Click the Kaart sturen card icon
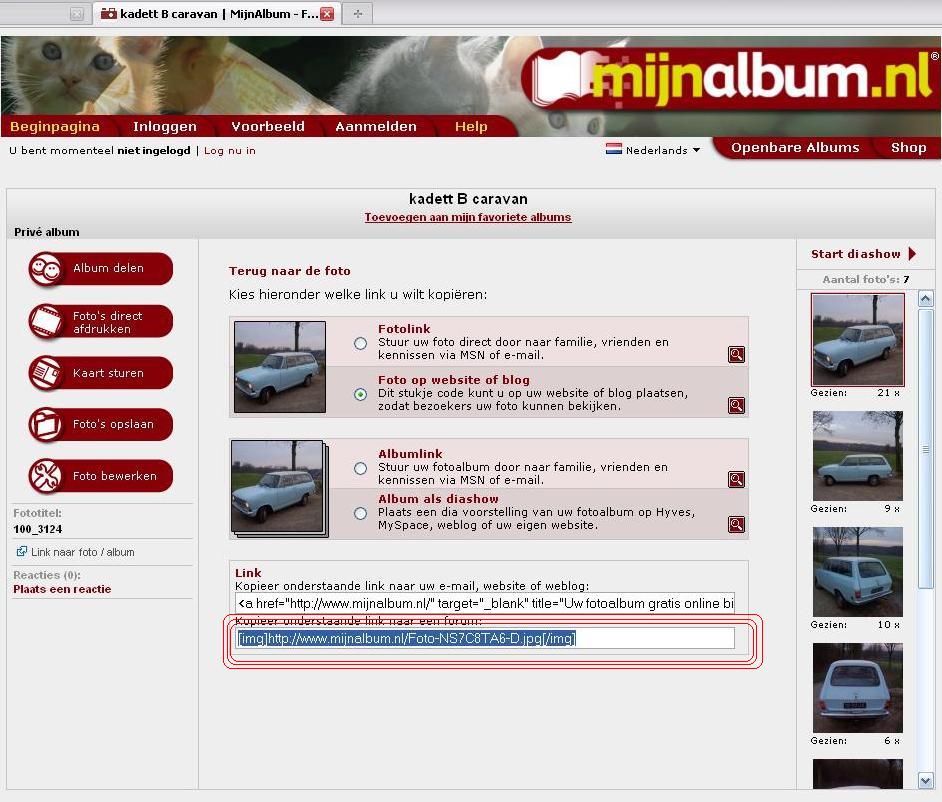The height and width of the screenshot is (802, 942). (47, 373)
